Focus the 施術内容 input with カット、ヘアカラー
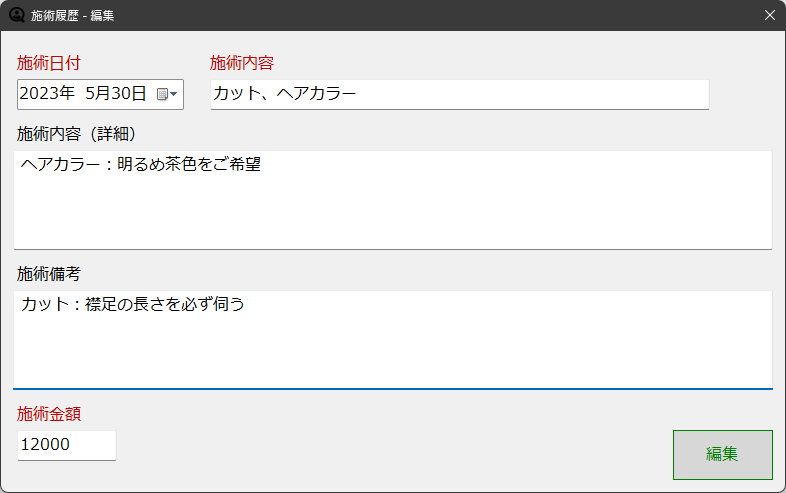 (459, 95)
